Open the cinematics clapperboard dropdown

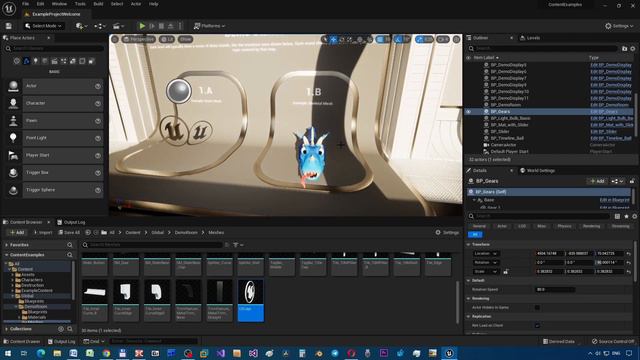tap(118, 26)
